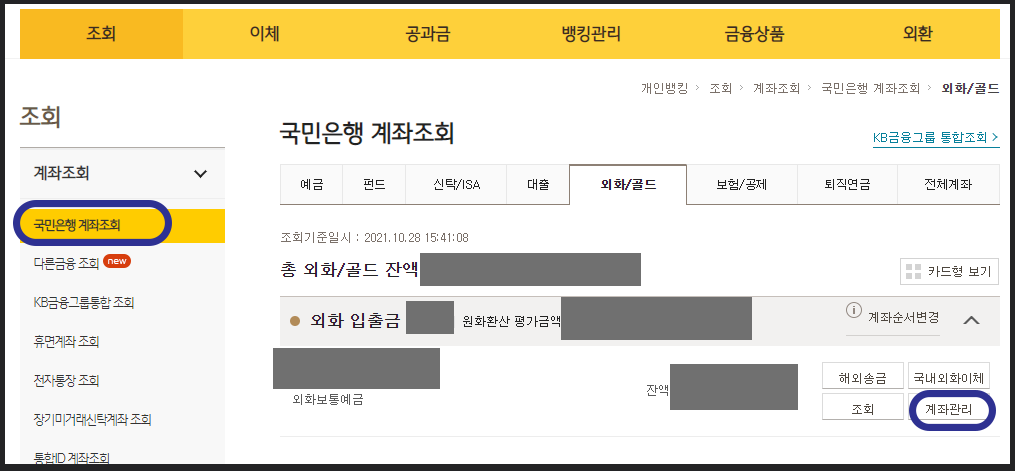Switch to the 전체계좌 tab
Image resolution: width=1015 pixels, height=471 pixels.
pyautogui.click(x=948, y=184)
